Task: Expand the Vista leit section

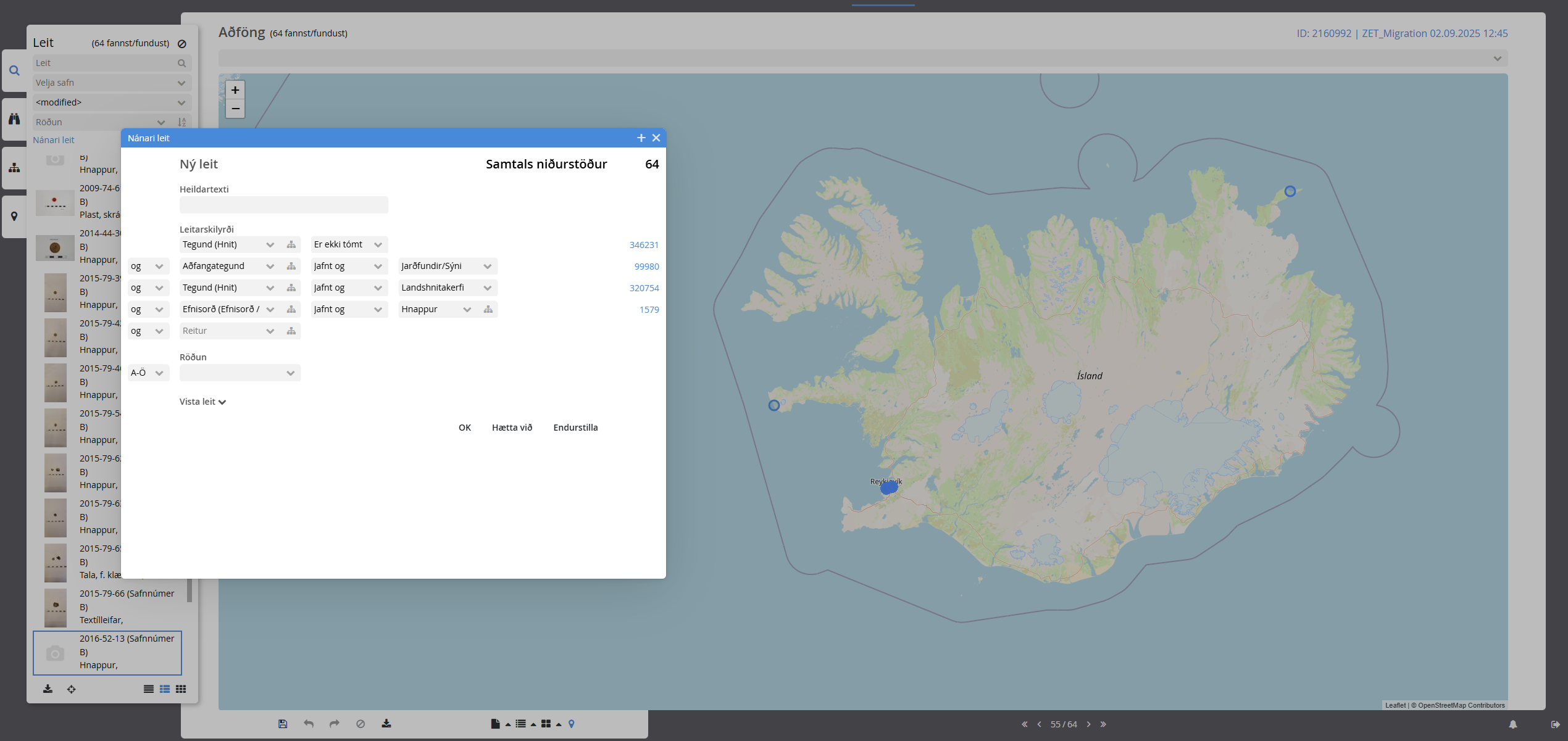Action: (x=202, y=402)
